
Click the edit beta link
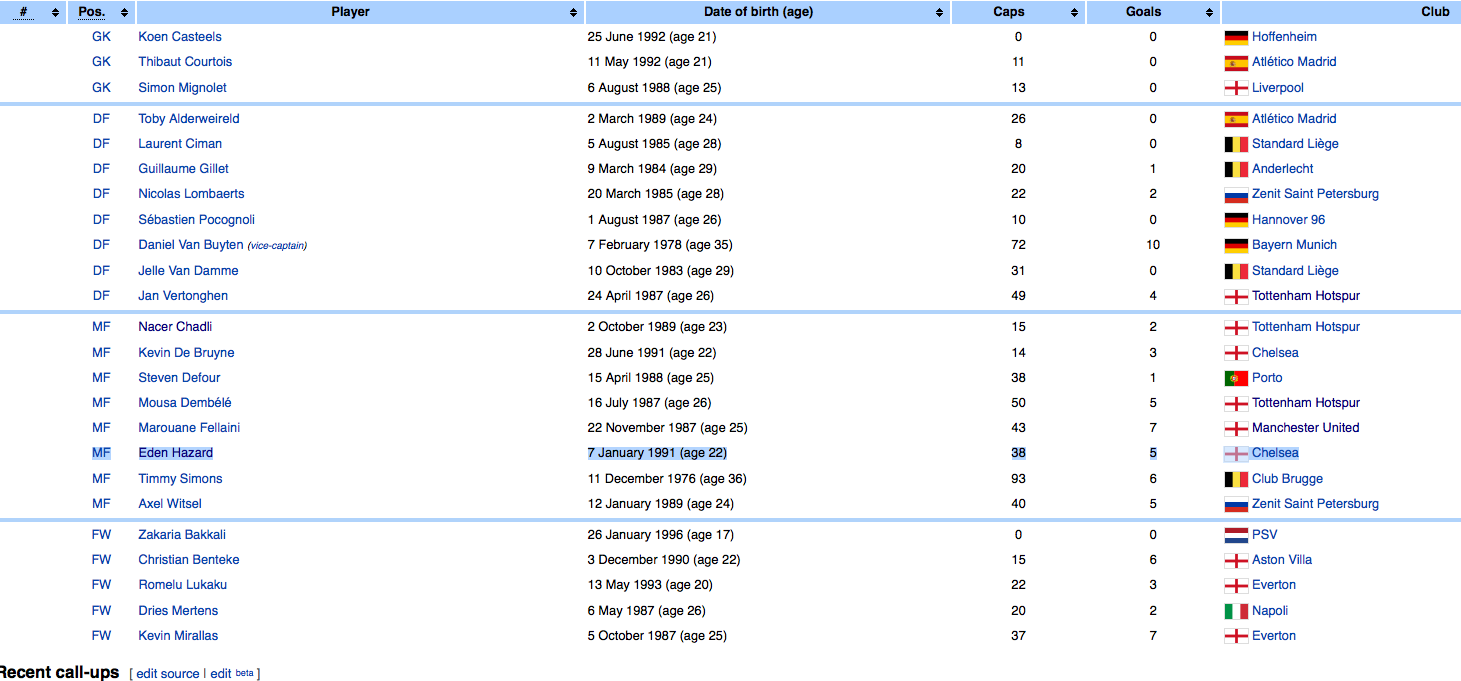point(232,674)
